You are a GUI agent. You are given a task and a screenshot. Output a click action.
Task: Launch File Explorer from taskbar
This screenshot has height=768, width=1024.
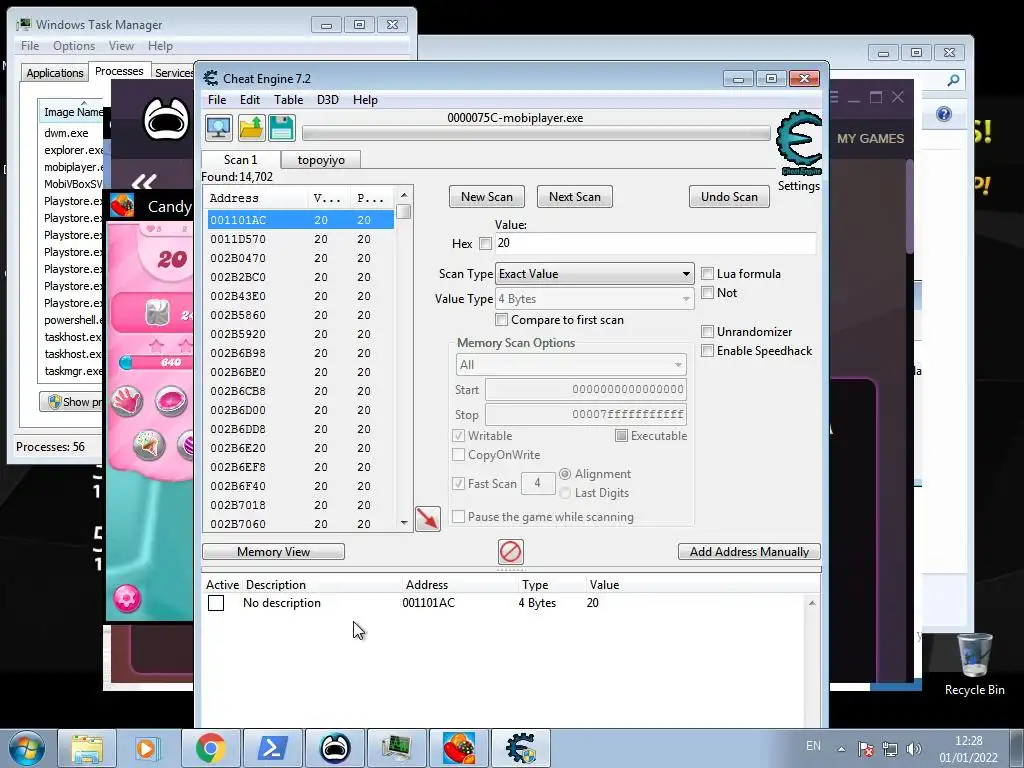pyautogui.click(x=87, y=748)
